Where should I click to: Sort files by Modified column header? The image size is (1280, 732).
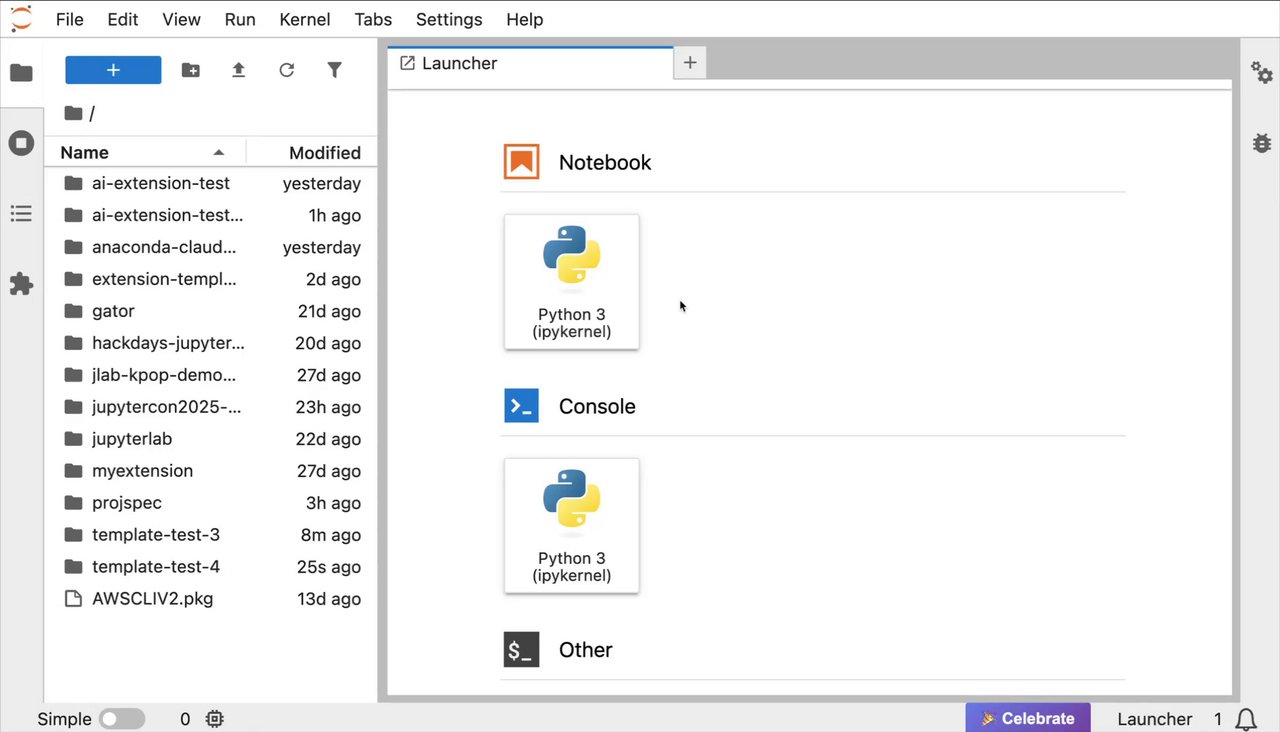pos(312,152)
